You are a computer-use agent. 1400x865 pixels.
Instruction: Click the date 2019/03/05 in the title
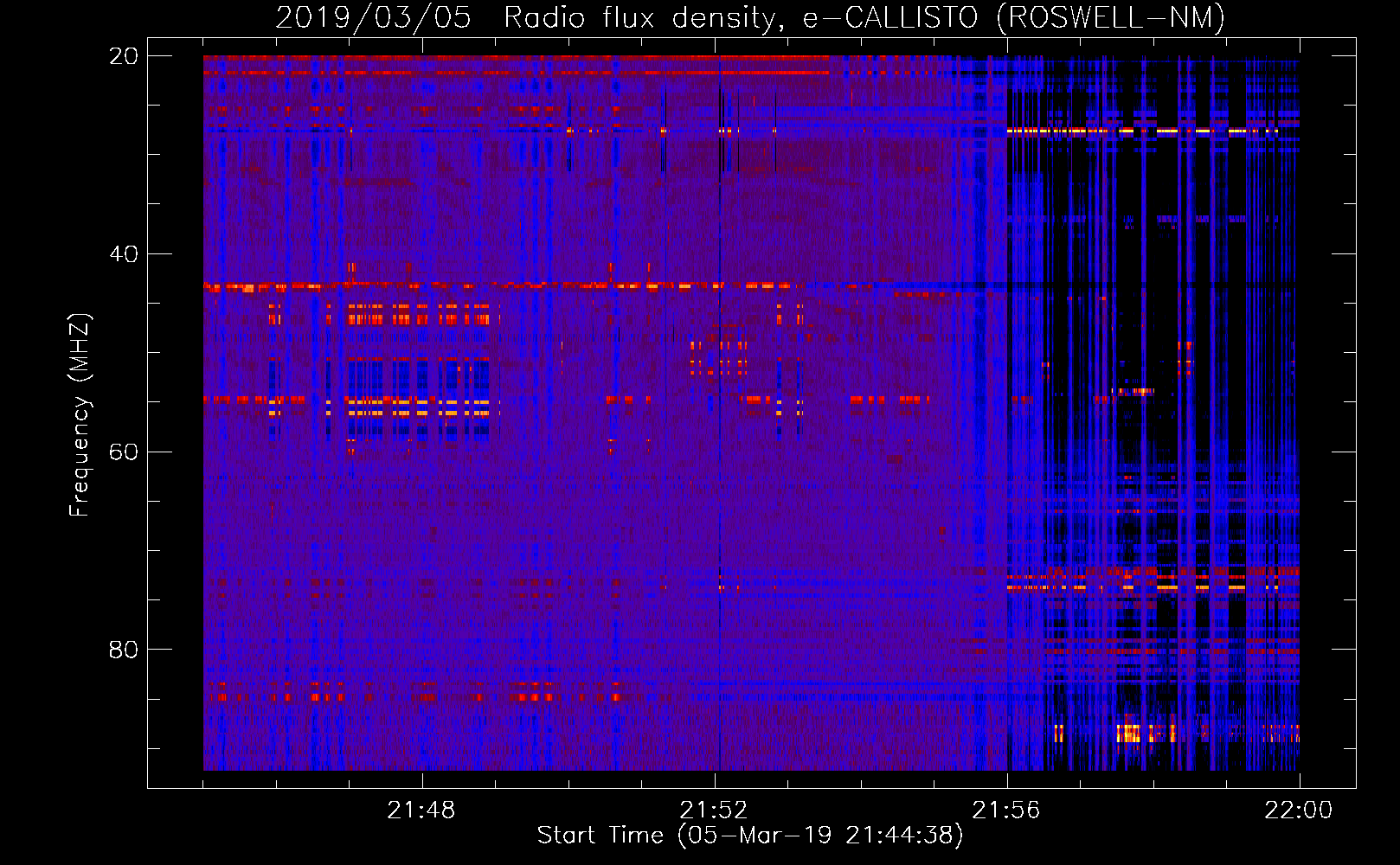(x=373, y=17)
